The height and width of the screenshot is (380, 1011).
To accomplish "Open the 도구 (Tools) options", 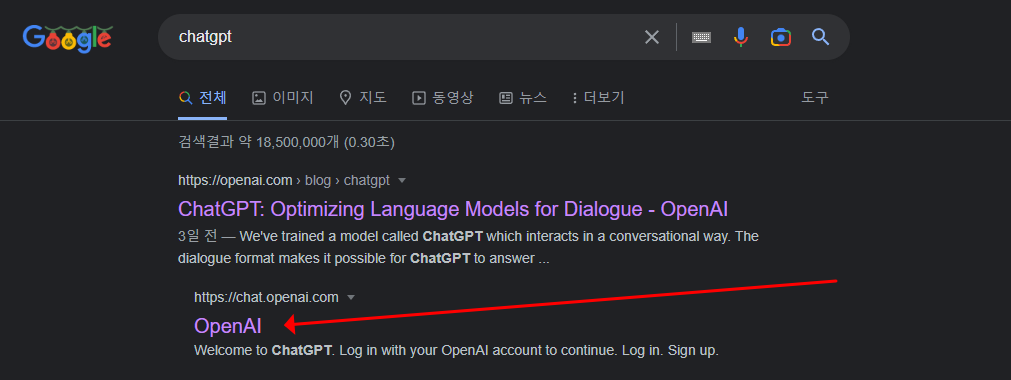I will pyautogui.click(x=815, y=98).
